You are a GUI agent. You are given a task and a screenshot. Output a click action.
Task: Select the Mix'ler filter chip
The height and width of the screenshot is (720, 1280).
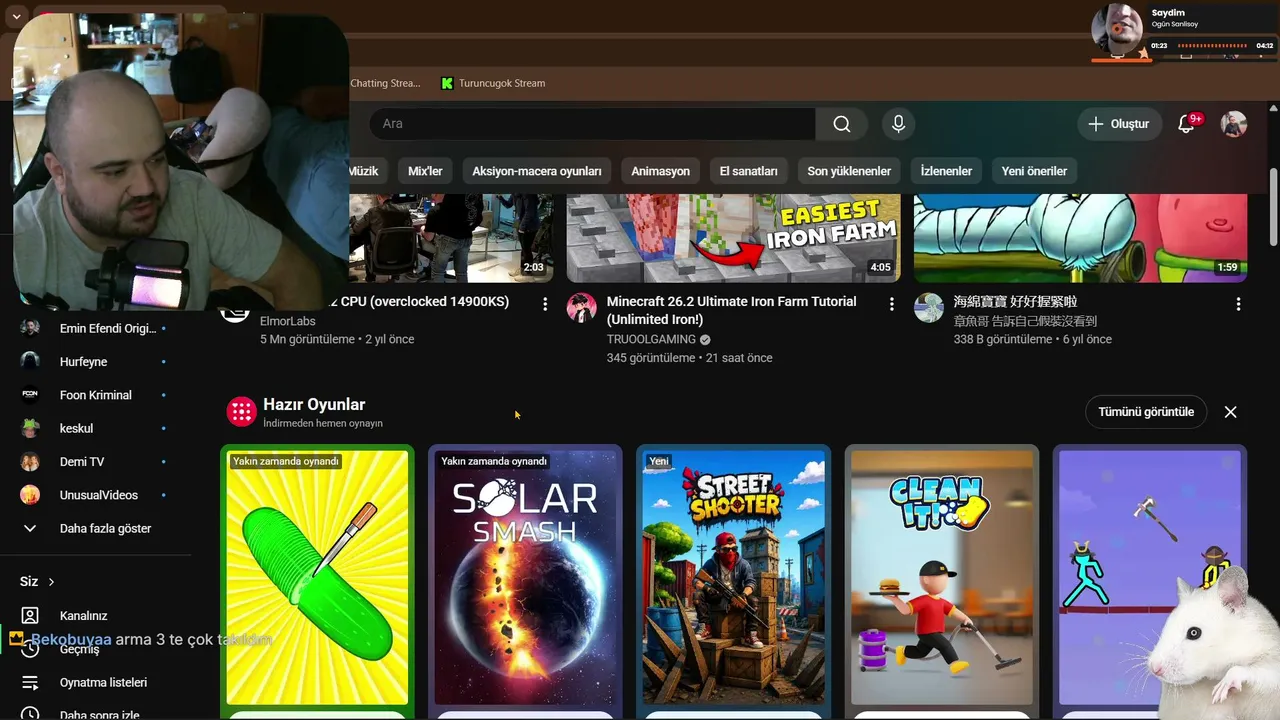pos(425,171)
